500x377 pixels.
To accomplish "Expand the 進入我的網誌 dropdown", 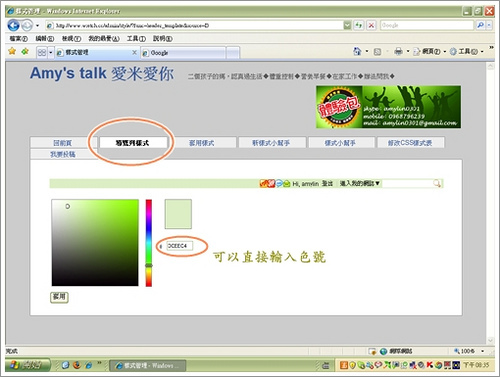I will [x=360, y=183].
